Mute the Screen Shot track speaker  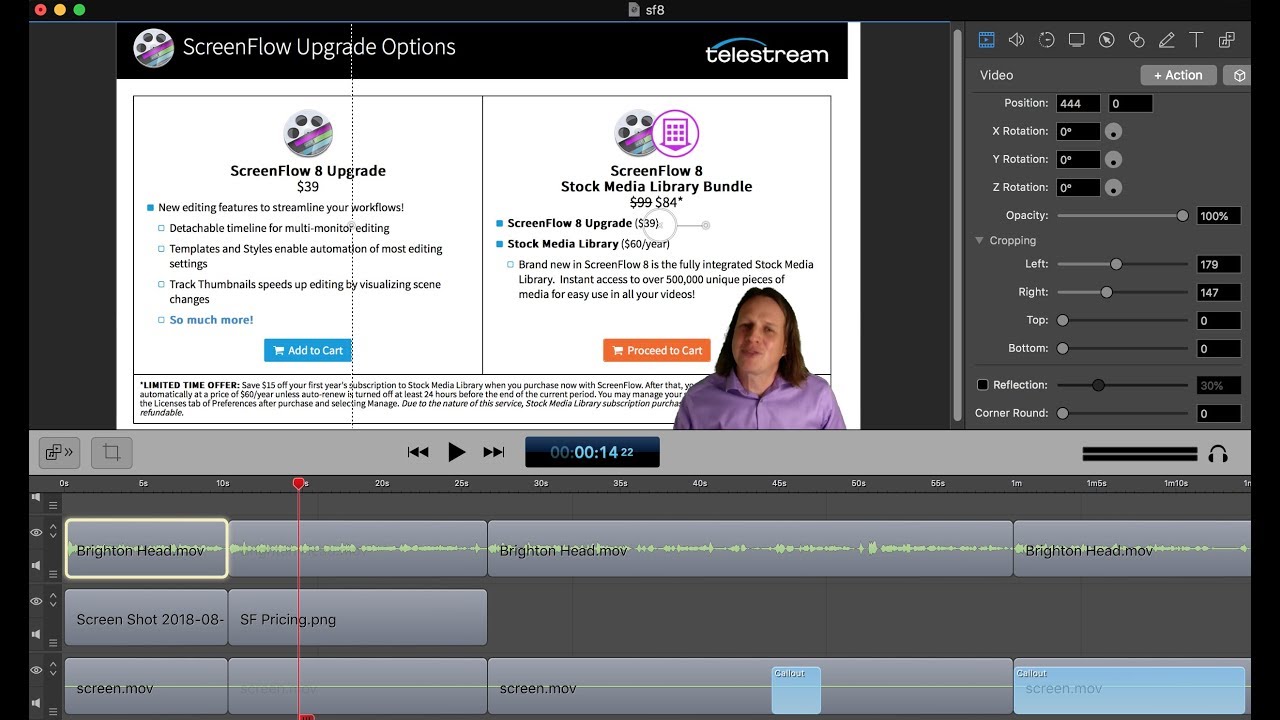click(x=36, y=634)
